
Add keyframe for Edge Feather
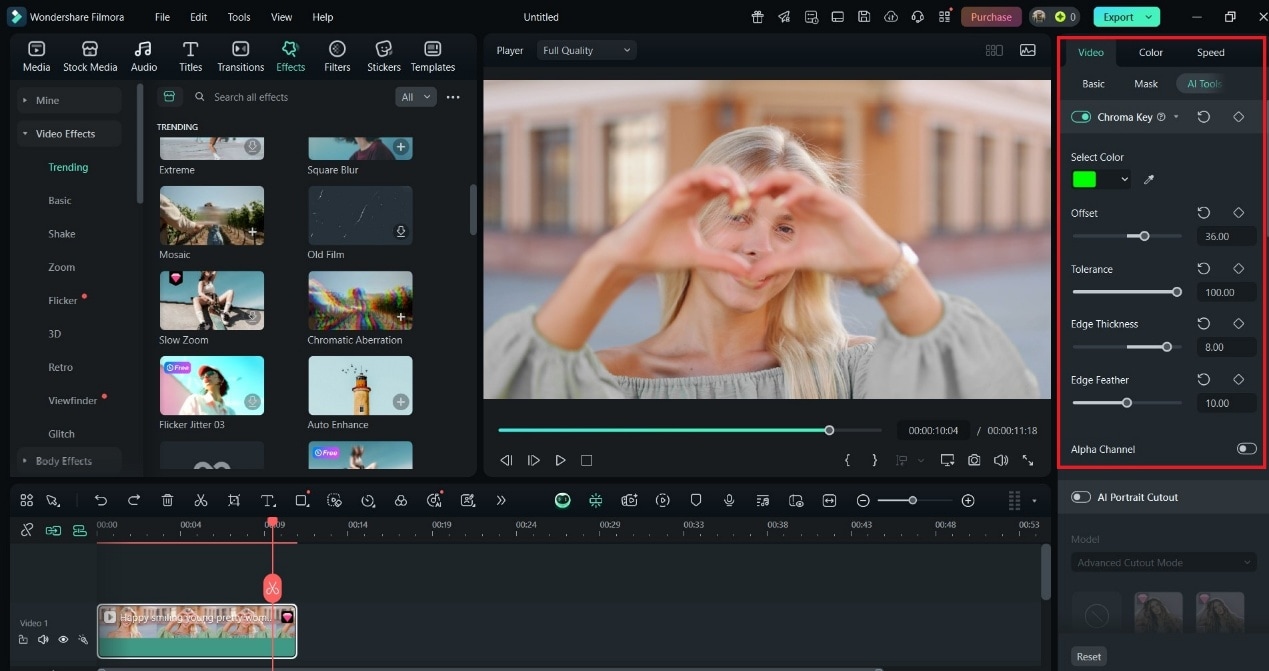(1238, 380)
